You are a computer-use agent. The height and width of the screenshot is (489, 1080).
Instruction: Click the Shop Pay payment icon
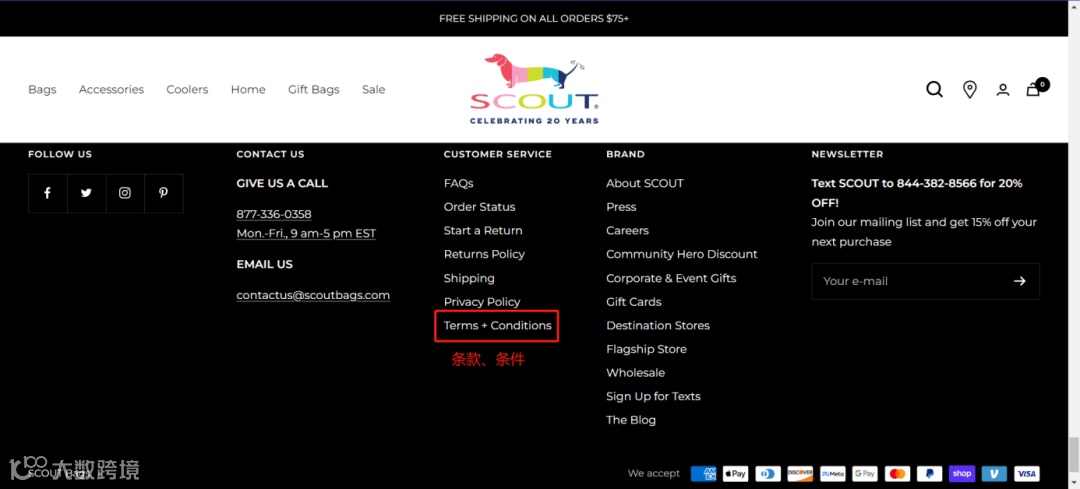pos(962,474)
